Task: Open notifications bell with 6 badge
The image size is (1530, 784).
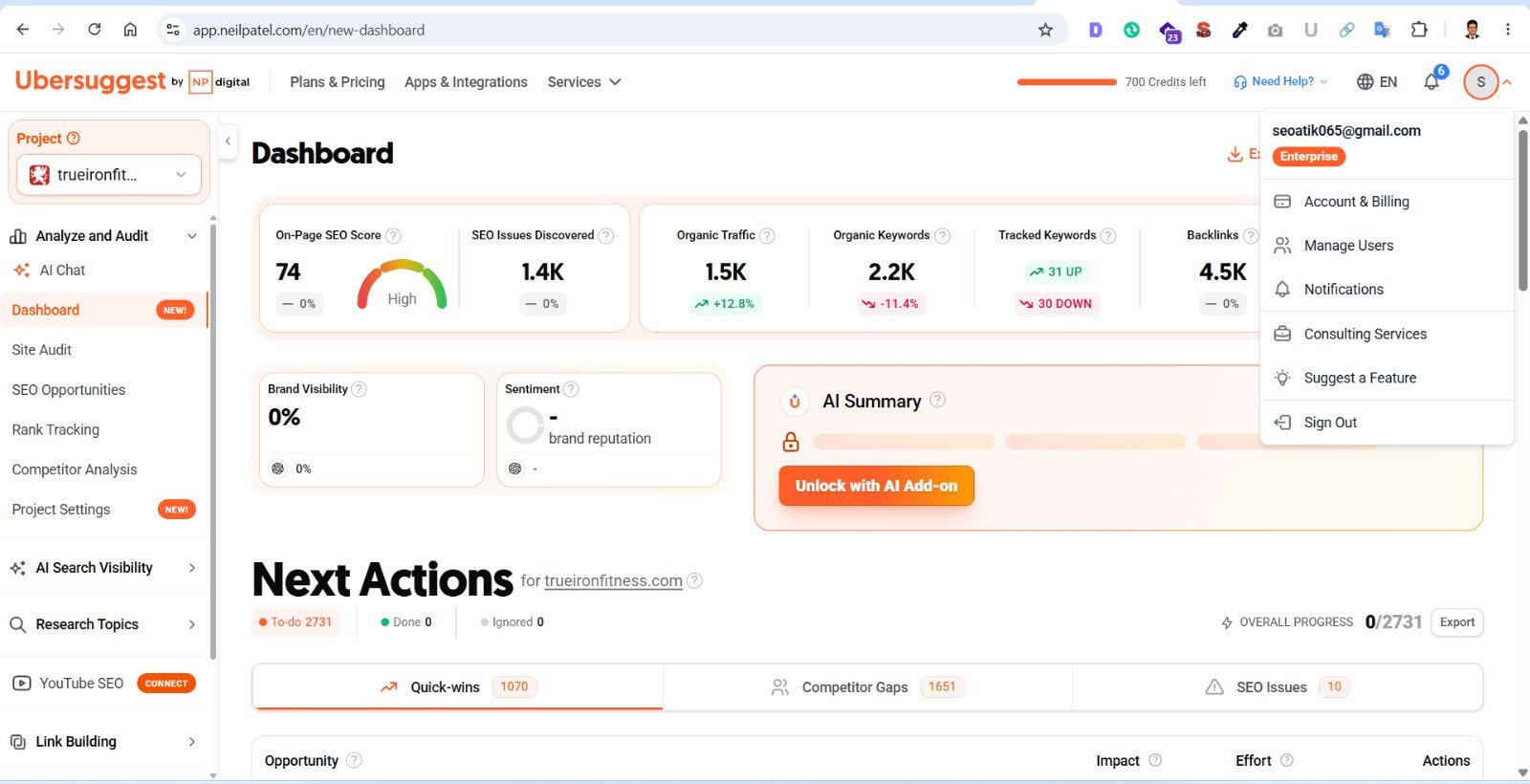Action: tap(1432, 81)
